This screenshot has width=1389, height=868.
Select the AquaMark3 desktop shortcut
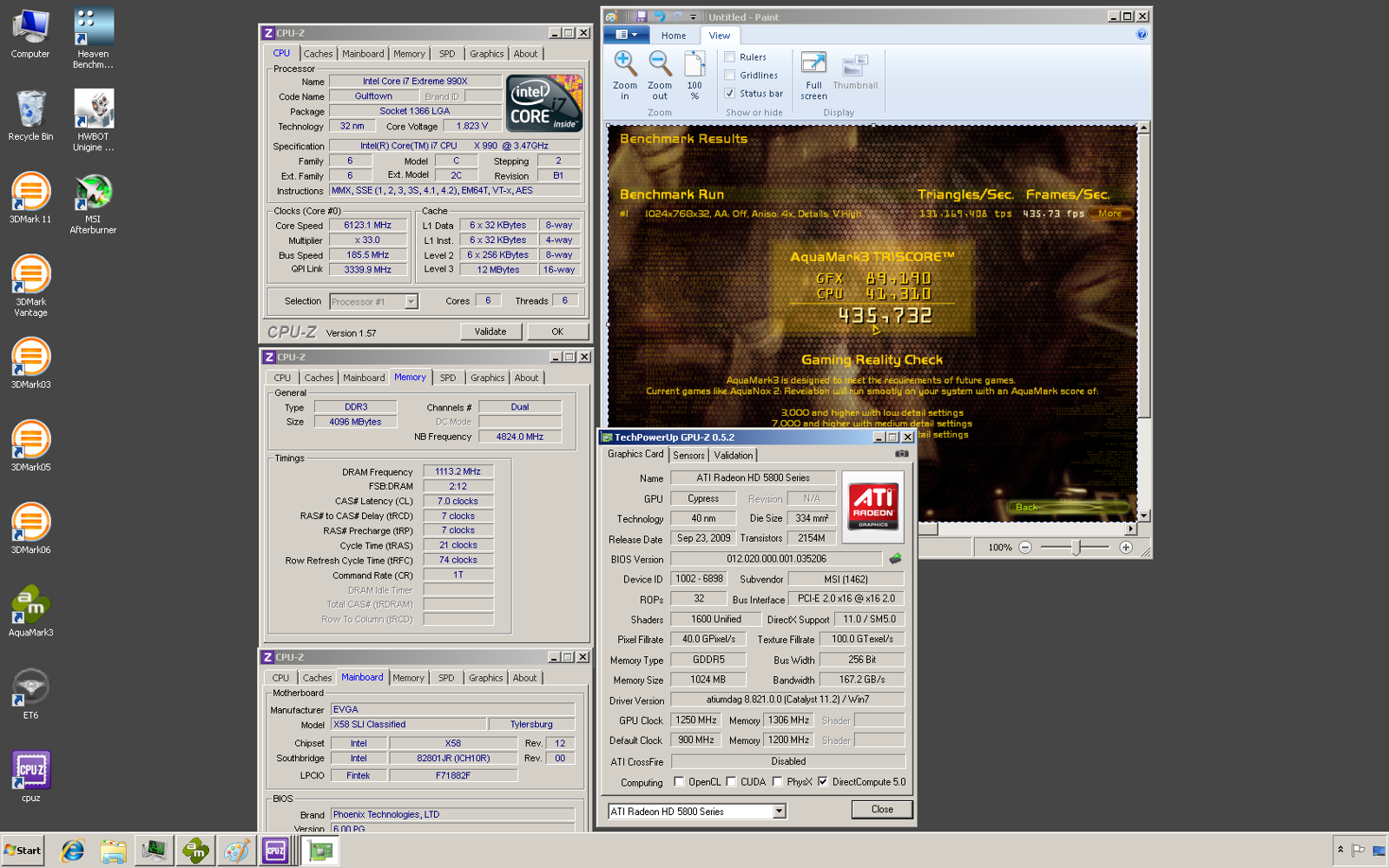[x=30, y=611]
